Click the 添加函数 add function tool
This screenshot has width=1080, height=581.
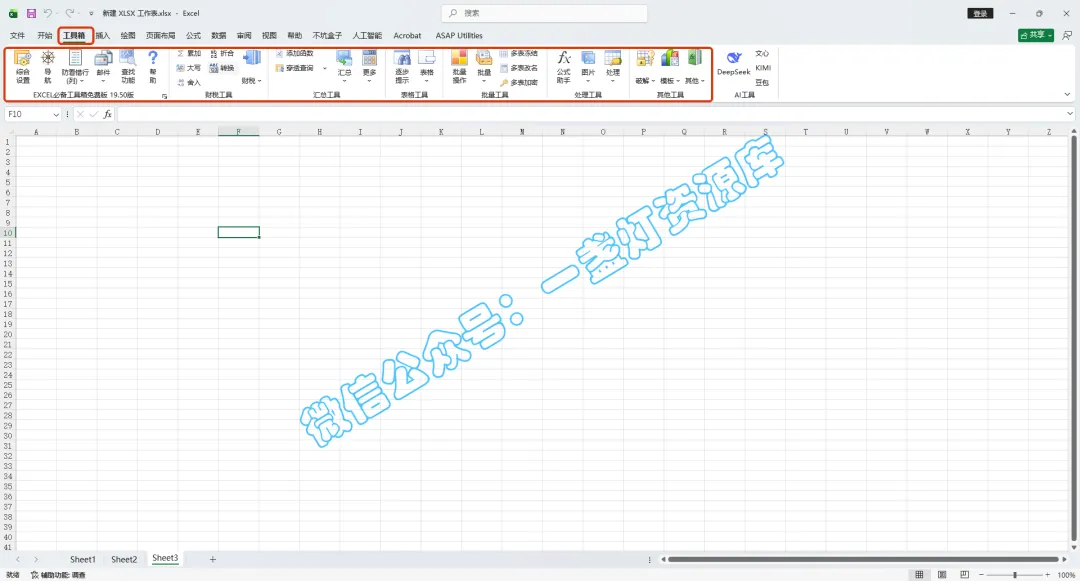pyautogui.click(x=295, y=53)
